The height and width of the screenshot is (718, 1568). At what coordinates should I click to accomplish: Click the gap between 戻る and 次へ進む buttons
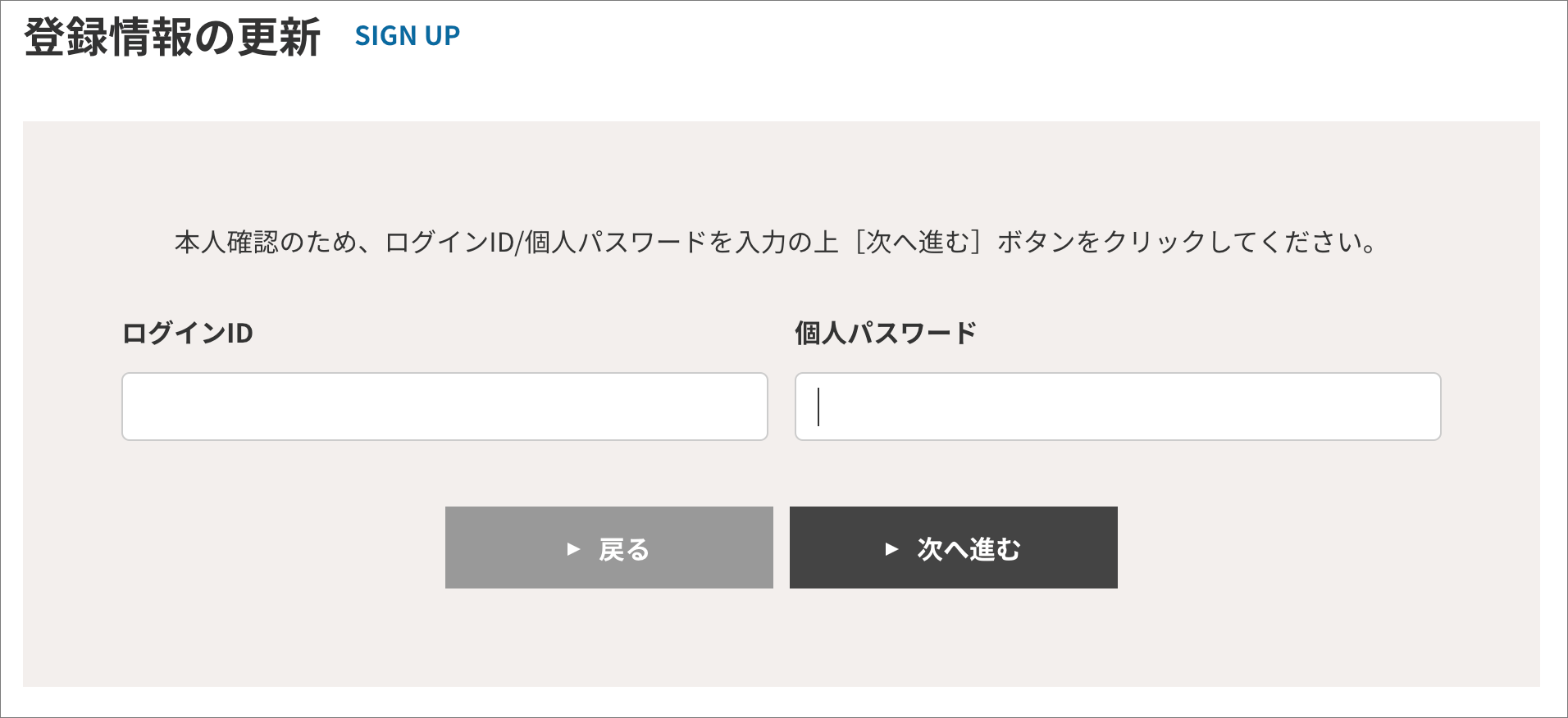782,548
